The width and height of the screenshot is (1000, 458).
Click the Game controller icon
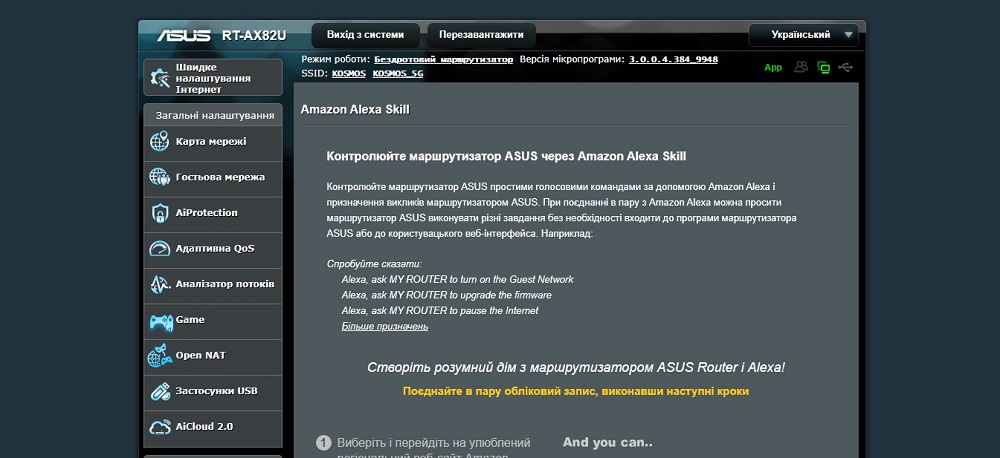tap(161, 321)
